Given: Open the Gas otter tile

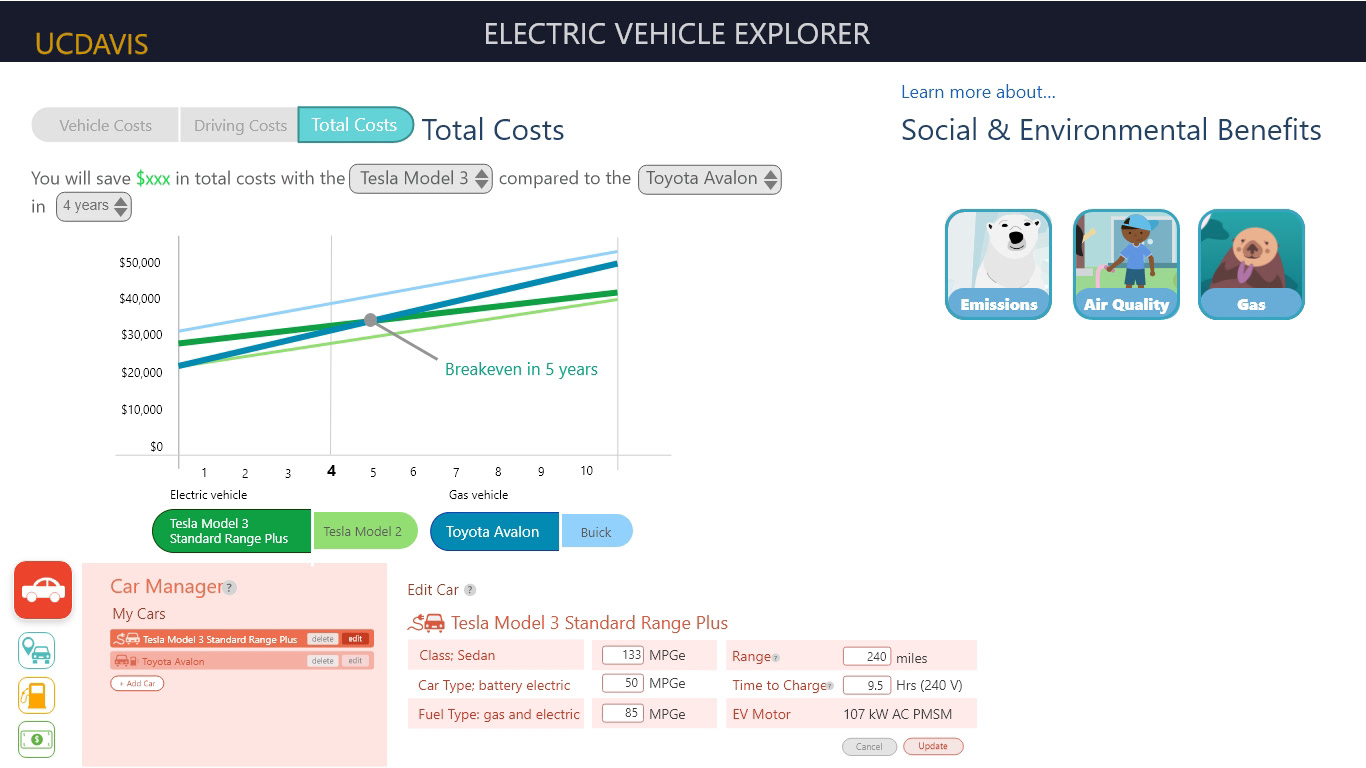Looking at the screenshot, I should 1251,264.
